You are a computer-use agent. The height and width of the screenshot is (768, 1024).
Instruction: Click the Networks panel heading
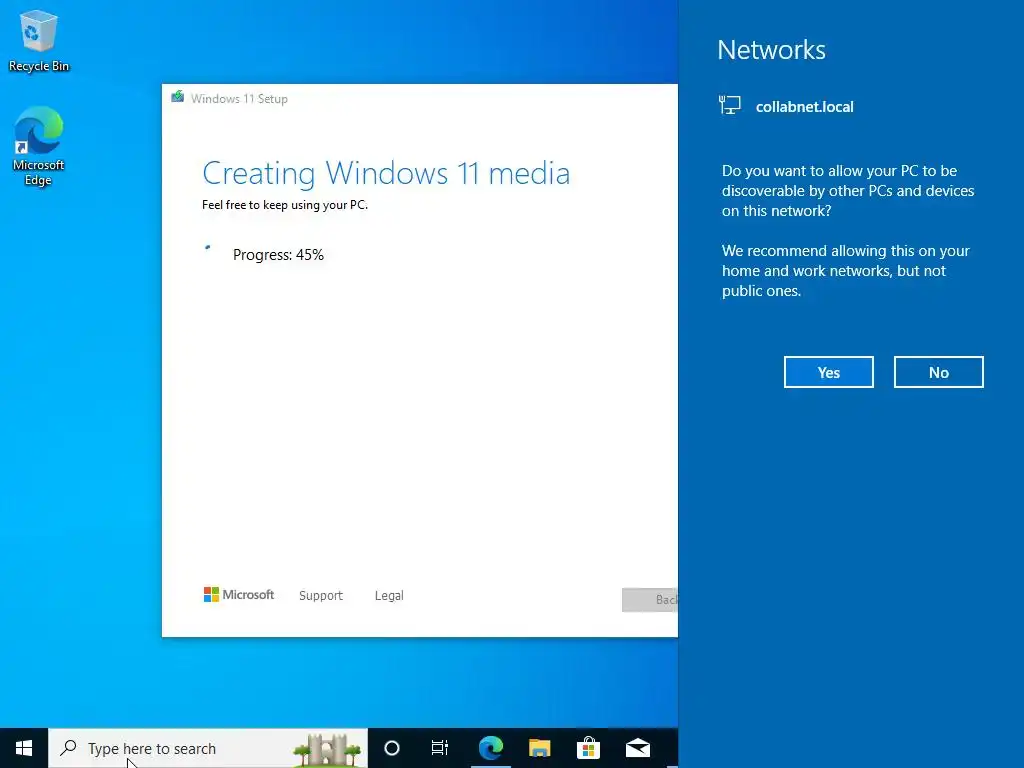(x=771, y=50)
